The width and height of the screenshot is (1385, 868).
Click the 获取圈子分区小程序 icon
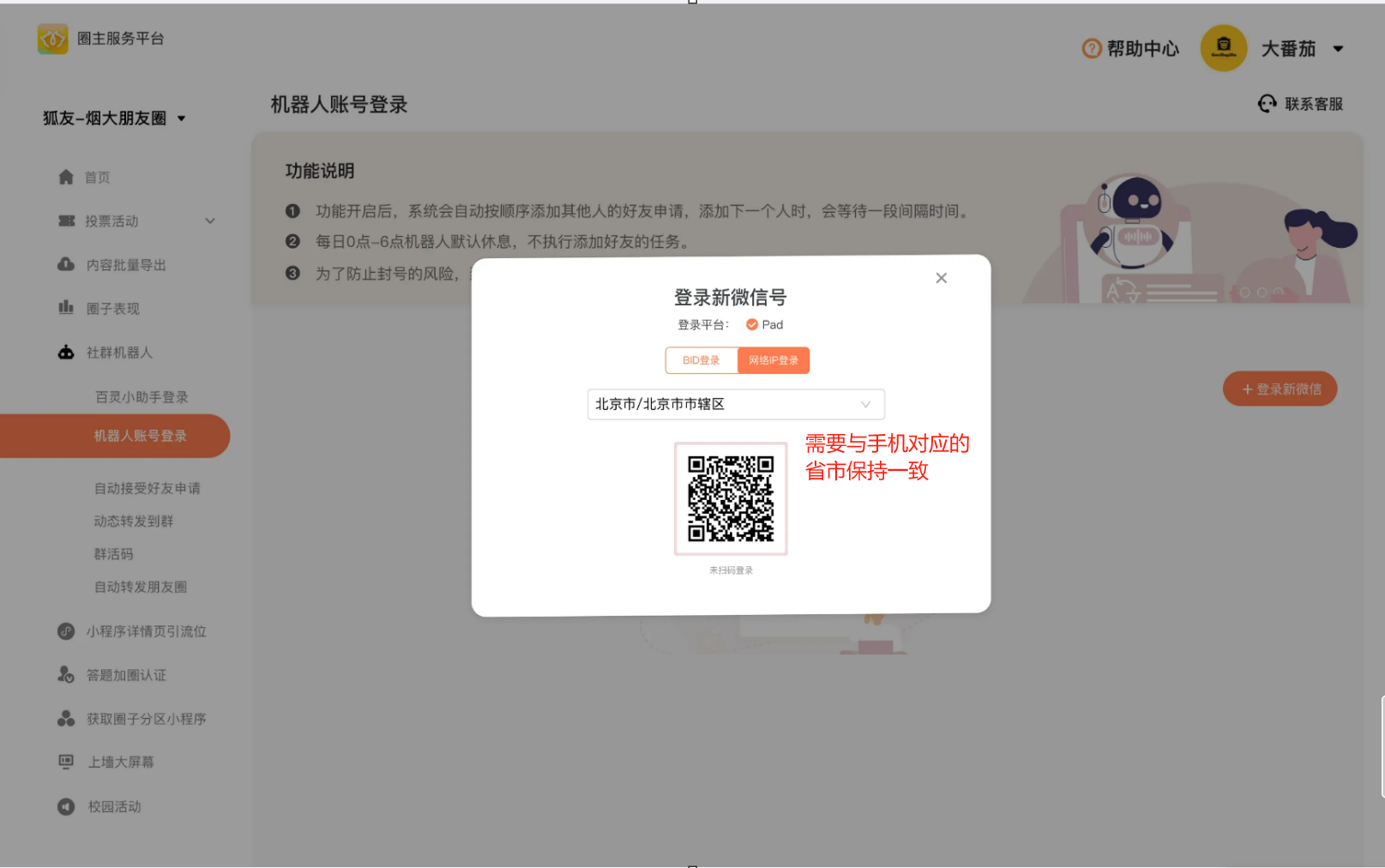[66, 718]
